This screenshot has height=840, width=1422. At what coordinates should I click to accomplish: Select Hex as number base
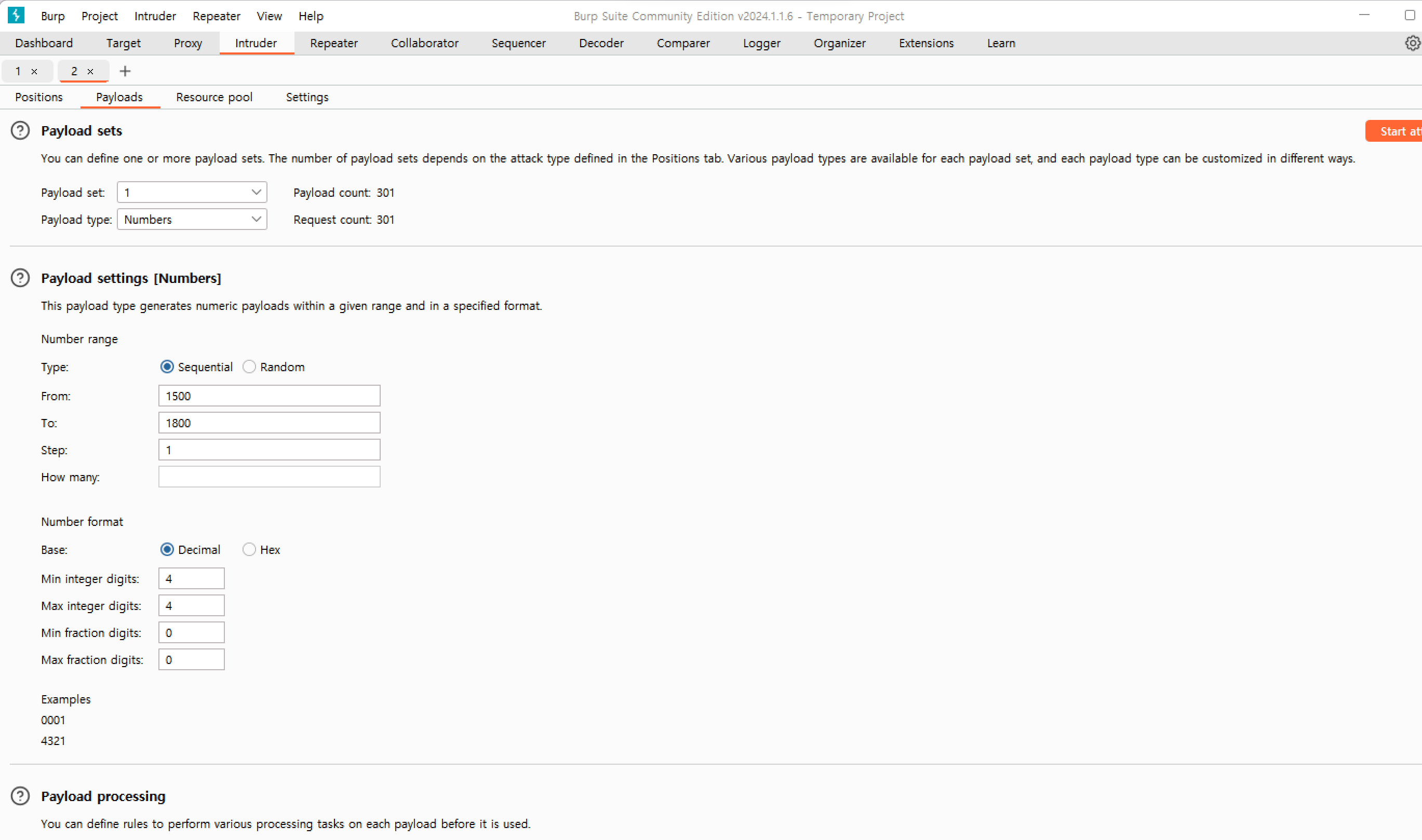[x=249, y=550]
